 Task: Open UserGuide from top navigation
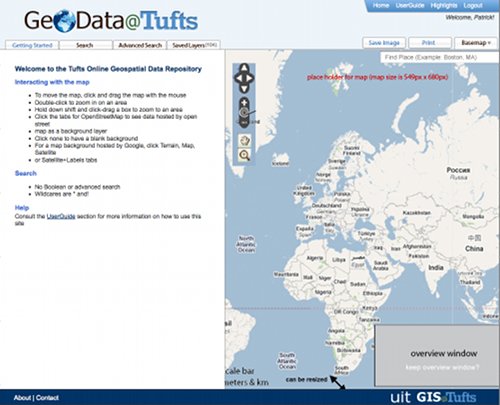point(410,5)
